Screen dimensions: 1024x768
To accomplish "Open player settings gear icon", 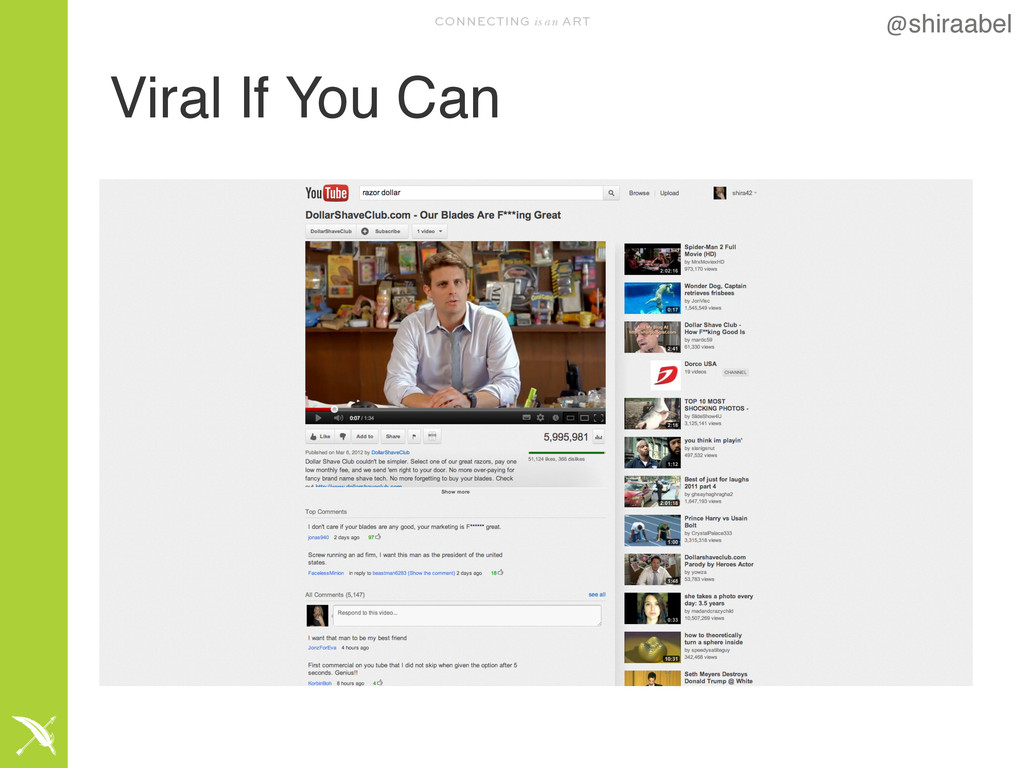I will [541, 418].
